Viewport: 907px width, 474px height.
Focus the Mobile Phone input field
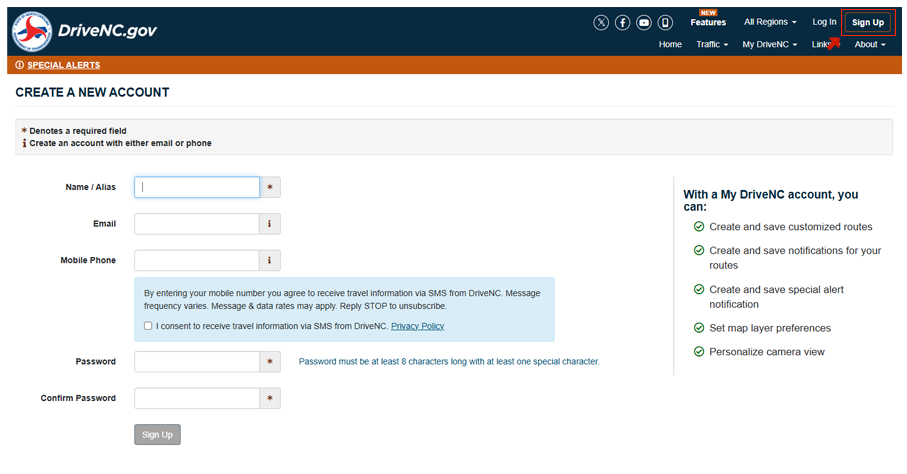pos(197,260)
